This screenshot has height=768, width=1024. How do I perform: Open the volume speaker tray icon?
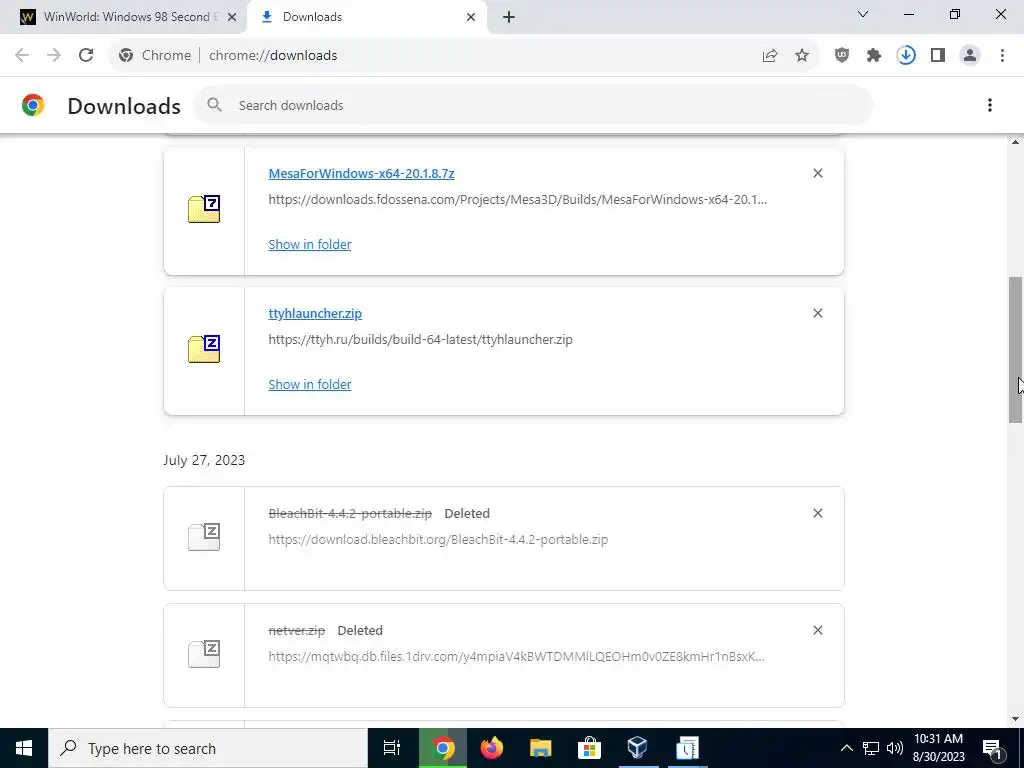tap(895, 748)
